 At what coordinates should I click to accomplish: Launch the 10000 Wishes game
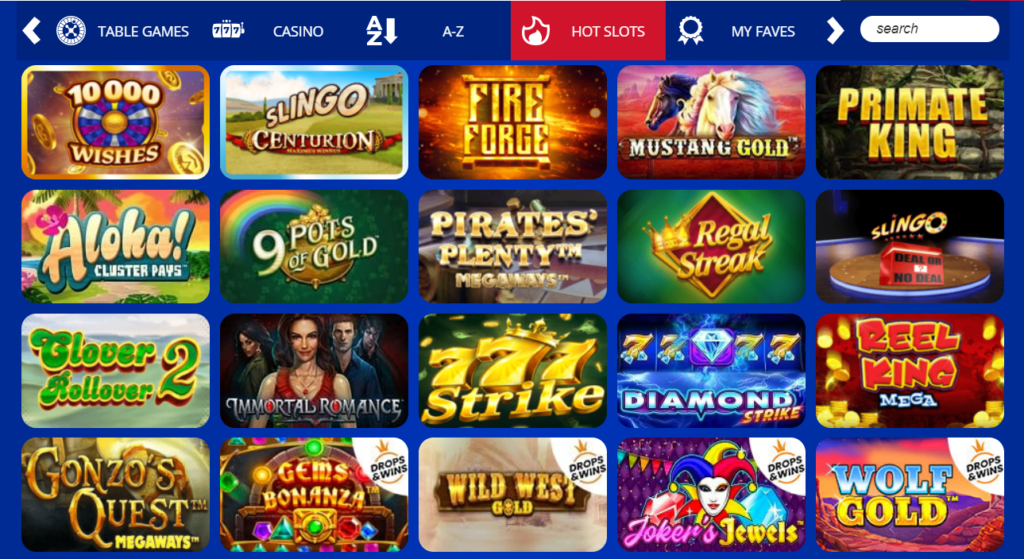tap(116, 122)
